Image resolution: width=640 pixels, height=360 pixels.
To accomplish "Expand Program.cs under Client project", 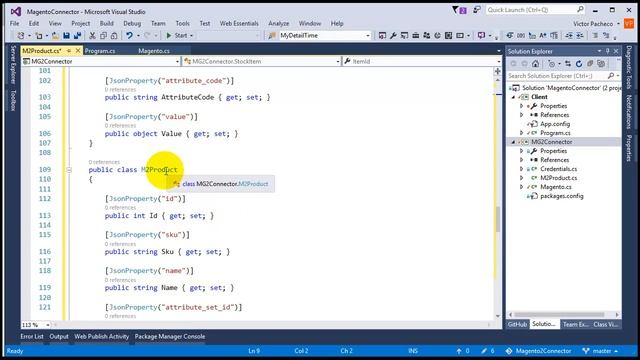I will 521,133.
